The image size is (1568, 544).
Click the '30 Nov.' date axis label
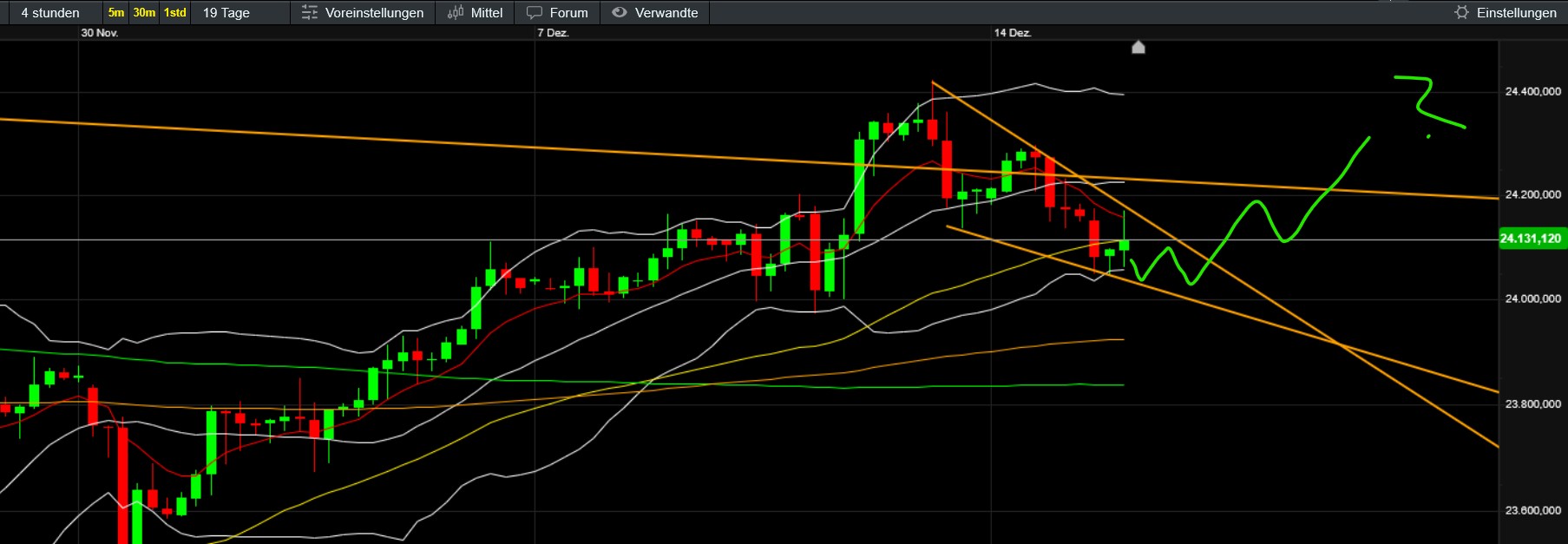tap(100, 33)
